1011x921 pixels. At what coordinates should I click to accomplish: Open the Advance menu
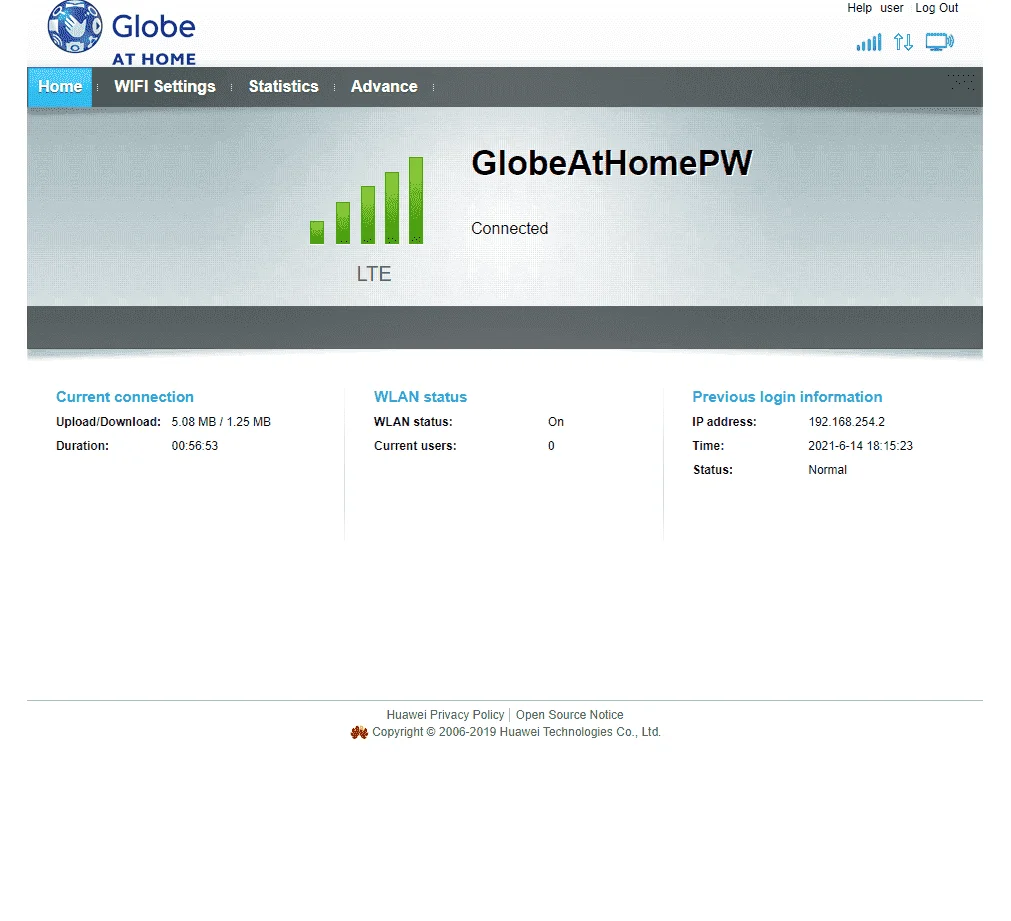tap(384, 86)
